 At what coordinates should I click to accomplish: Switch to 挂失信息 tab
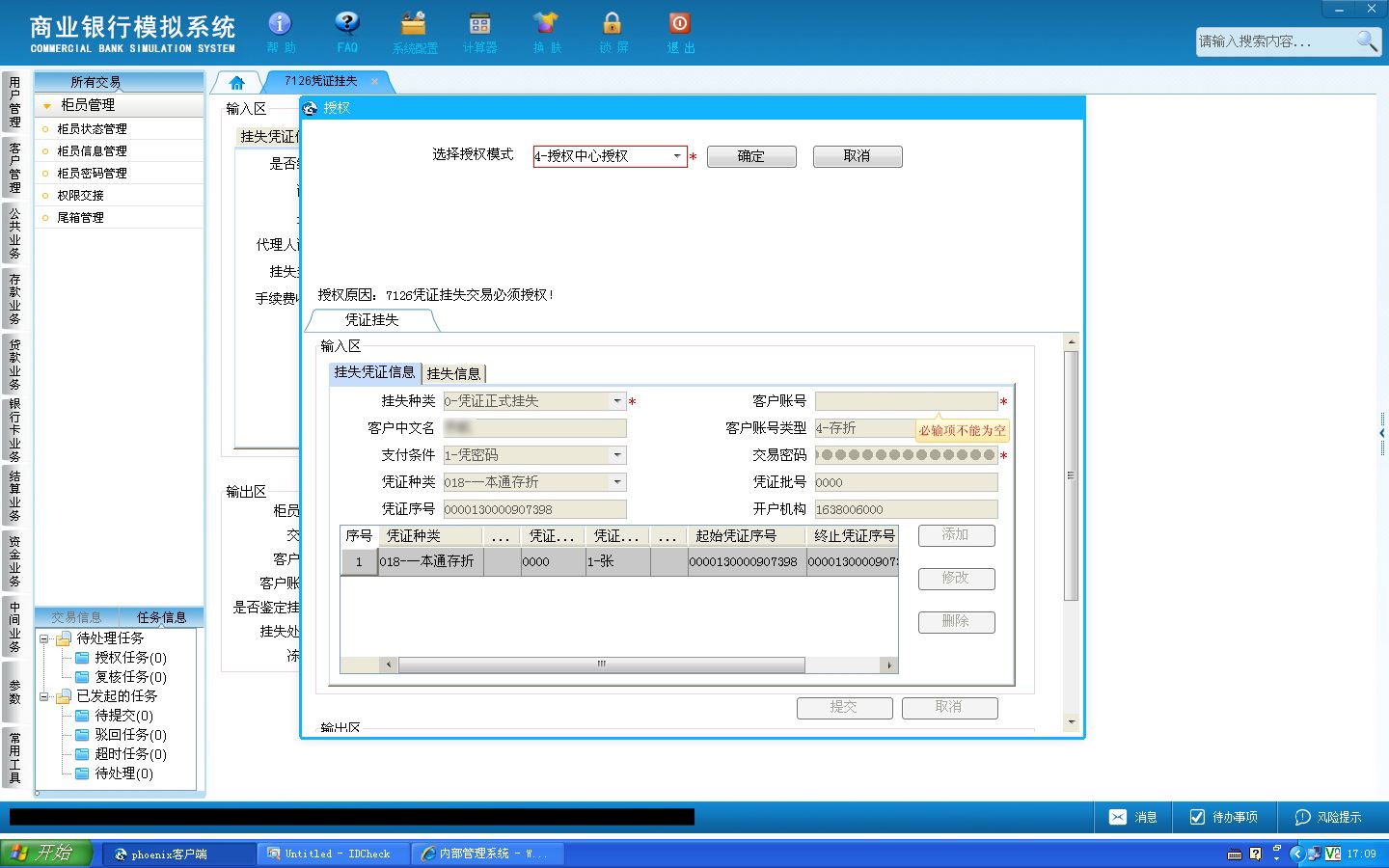coord(453,374)
